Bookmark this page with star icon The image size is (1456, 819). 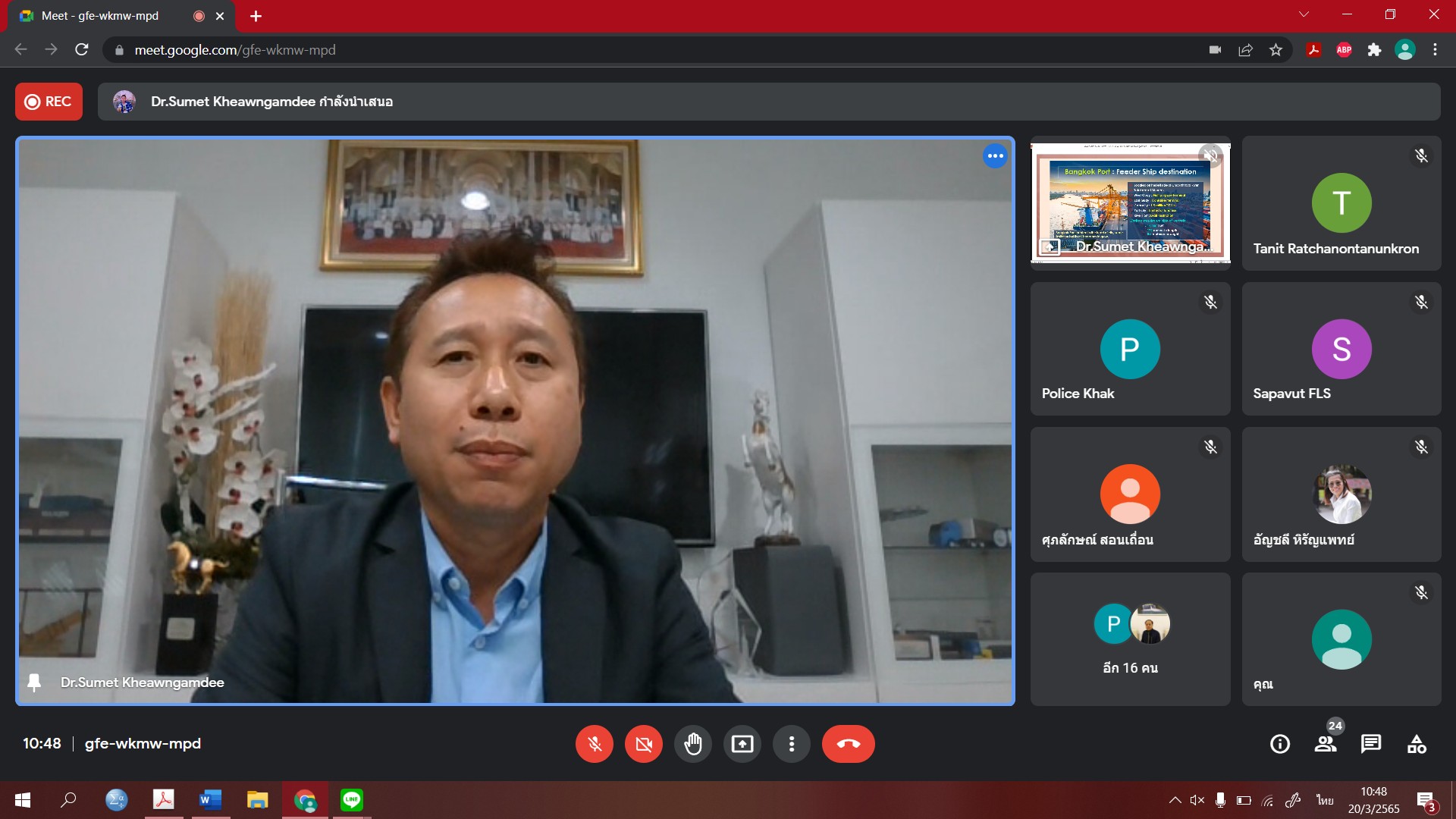pyautogui.click(x=1276, y=50)
